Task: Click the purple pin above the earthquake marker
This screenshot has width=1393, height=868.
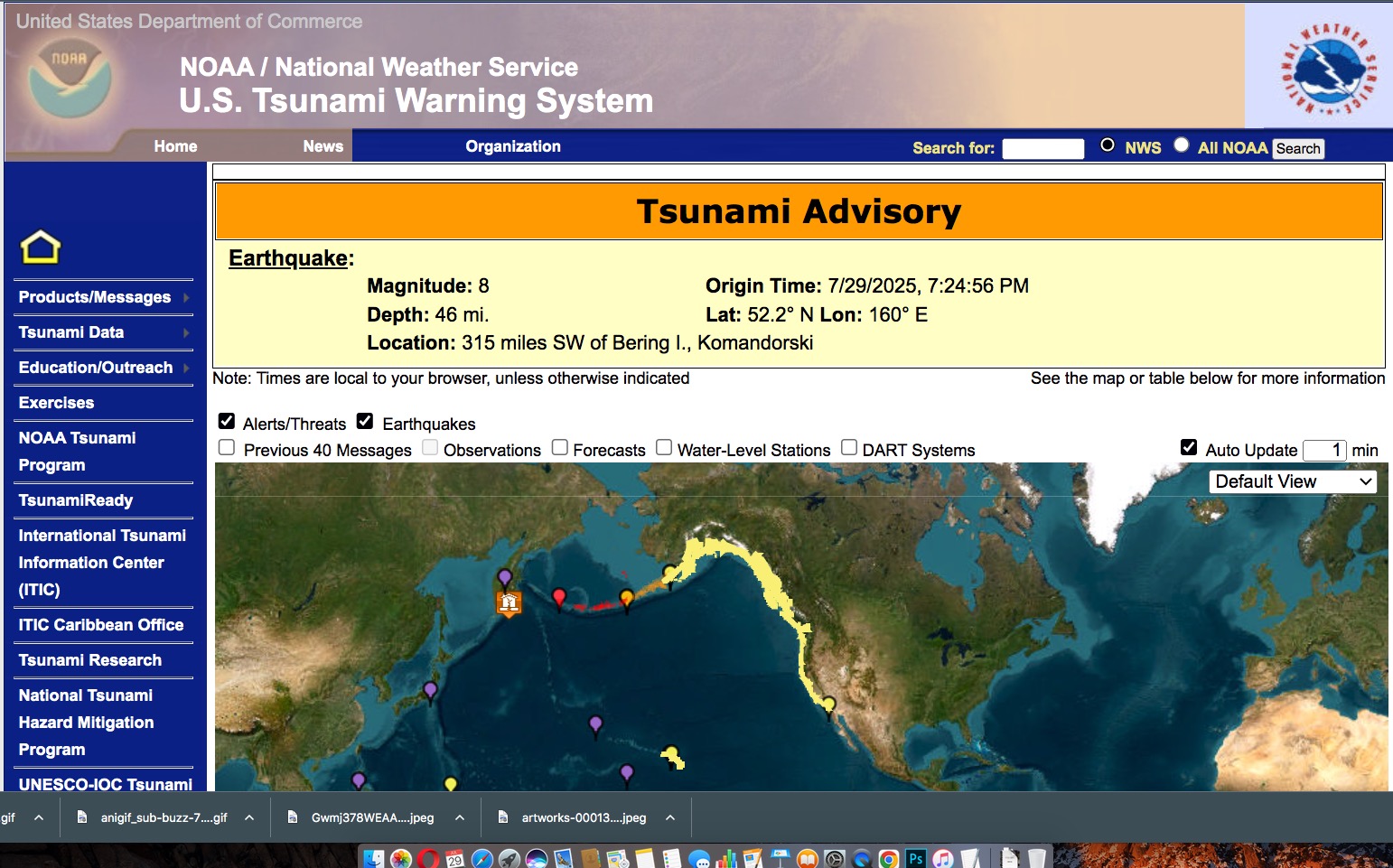Action: coord(505,577)
